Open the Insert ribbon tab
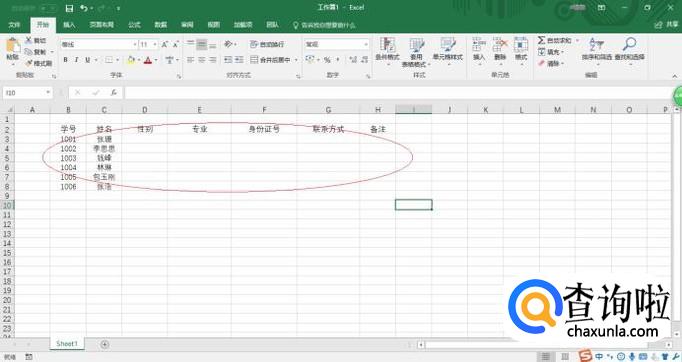Image resolution: width=682 pixels, height=362 pixels. (x=69, y=25)
